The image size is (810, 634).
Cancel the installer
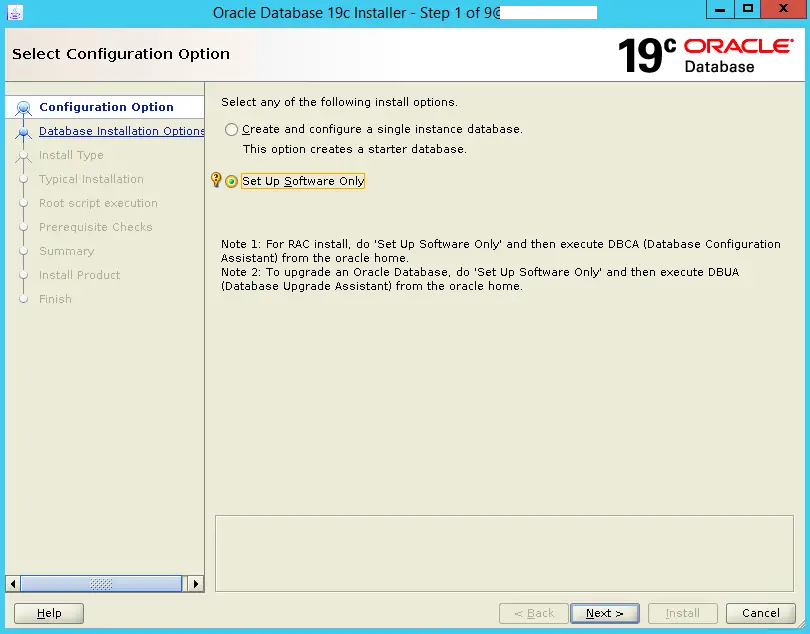(760, 613)
